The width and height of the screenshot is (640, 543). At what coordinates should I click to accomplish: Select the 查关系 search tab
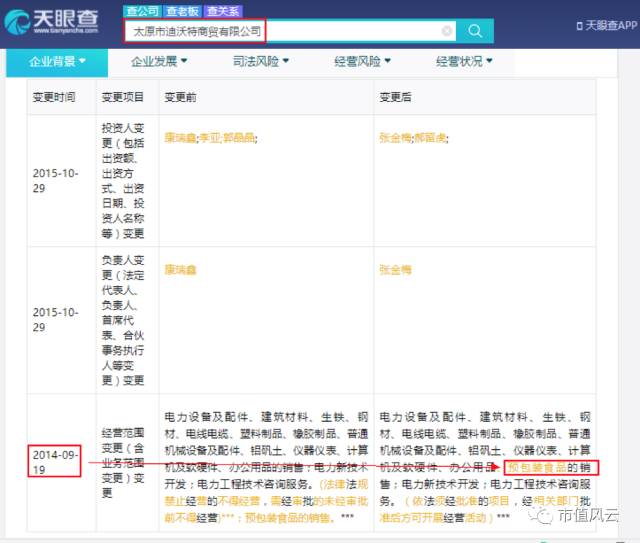223,11
